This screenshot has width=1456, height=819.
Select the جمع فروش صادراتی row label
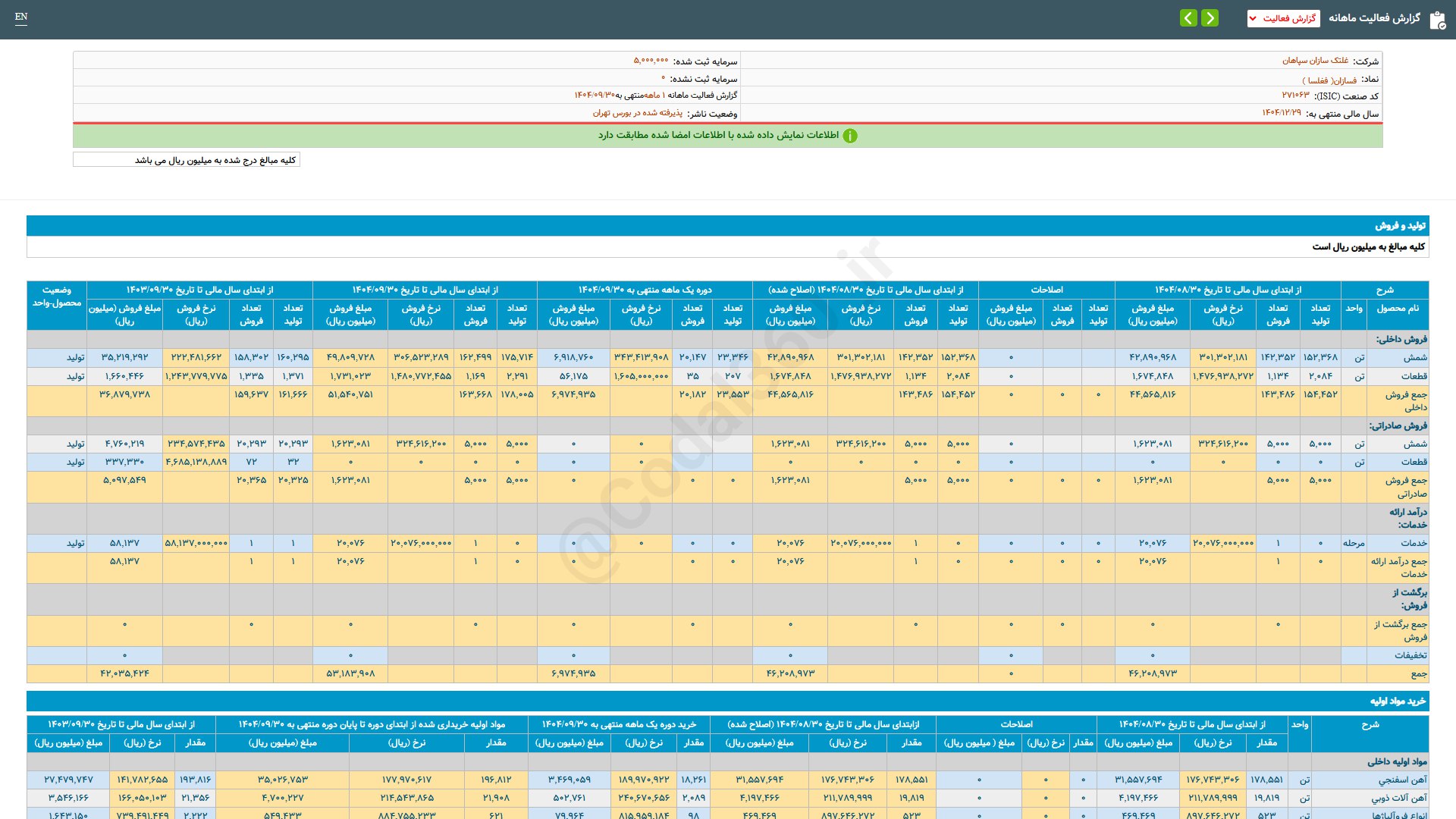click(x=1405, y=487)
